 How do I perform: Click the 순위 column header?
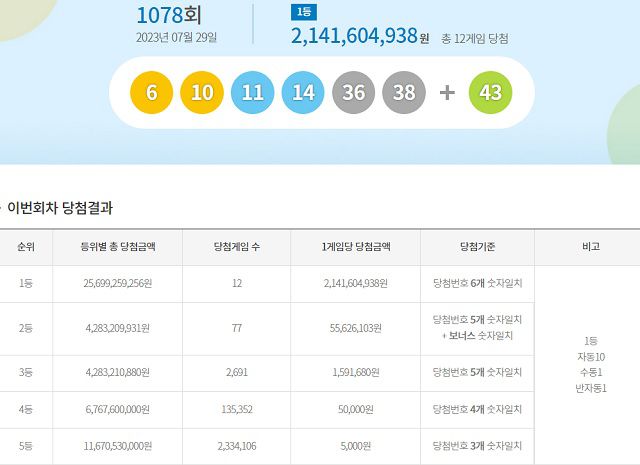[x=24, y=247]
